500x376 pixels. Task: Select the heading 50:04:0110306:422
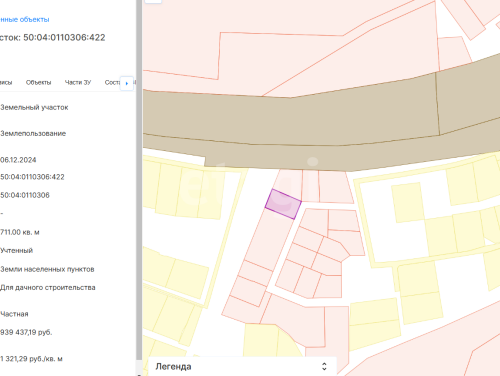64,37
